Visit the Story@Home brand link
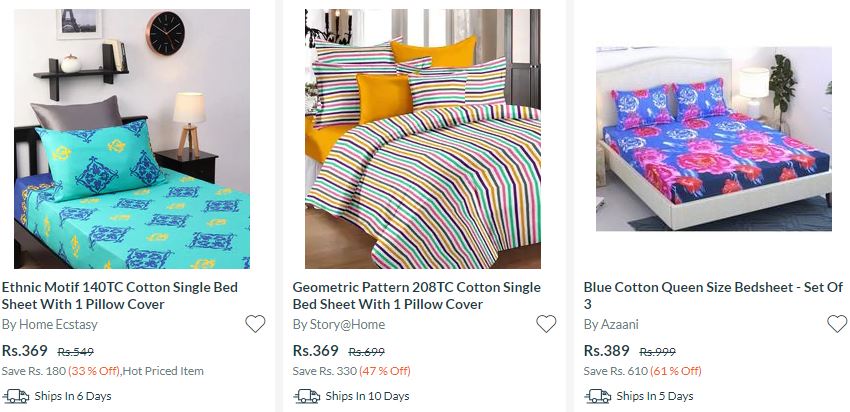The width and height of the screenshot is (850, 412). tap(339, 325)
